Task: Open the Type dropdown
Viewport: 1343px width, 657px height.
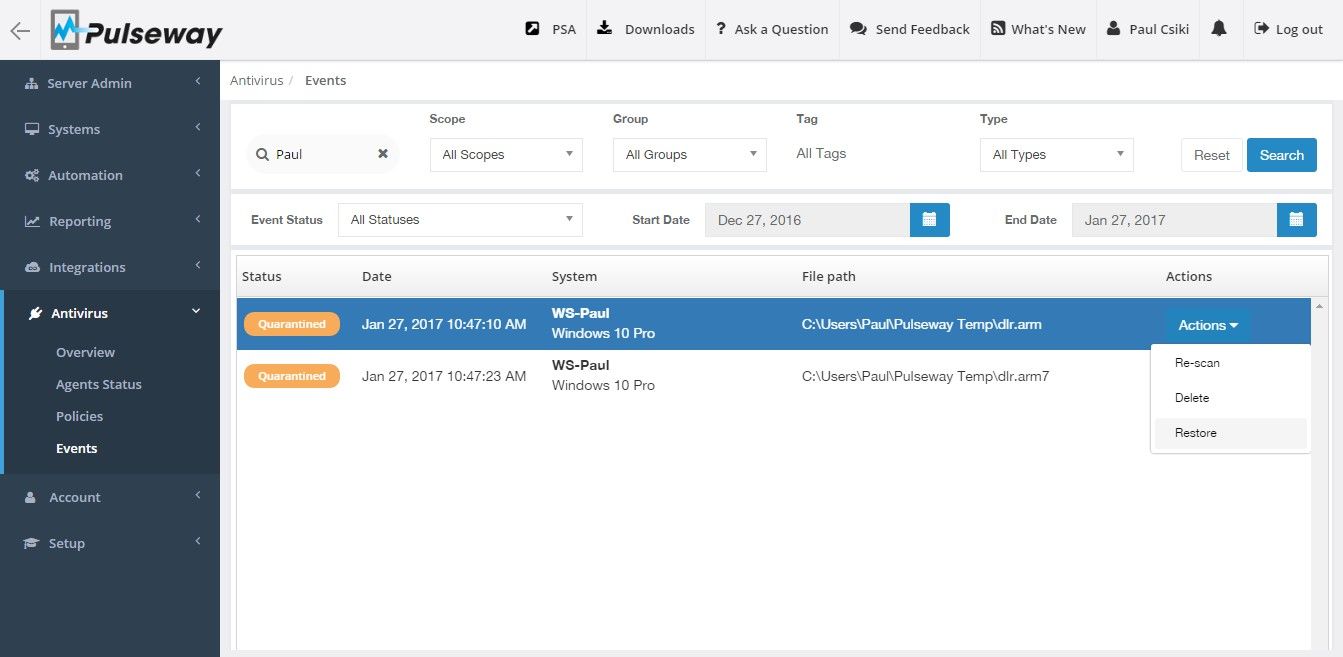Action: pos(1057,155)
